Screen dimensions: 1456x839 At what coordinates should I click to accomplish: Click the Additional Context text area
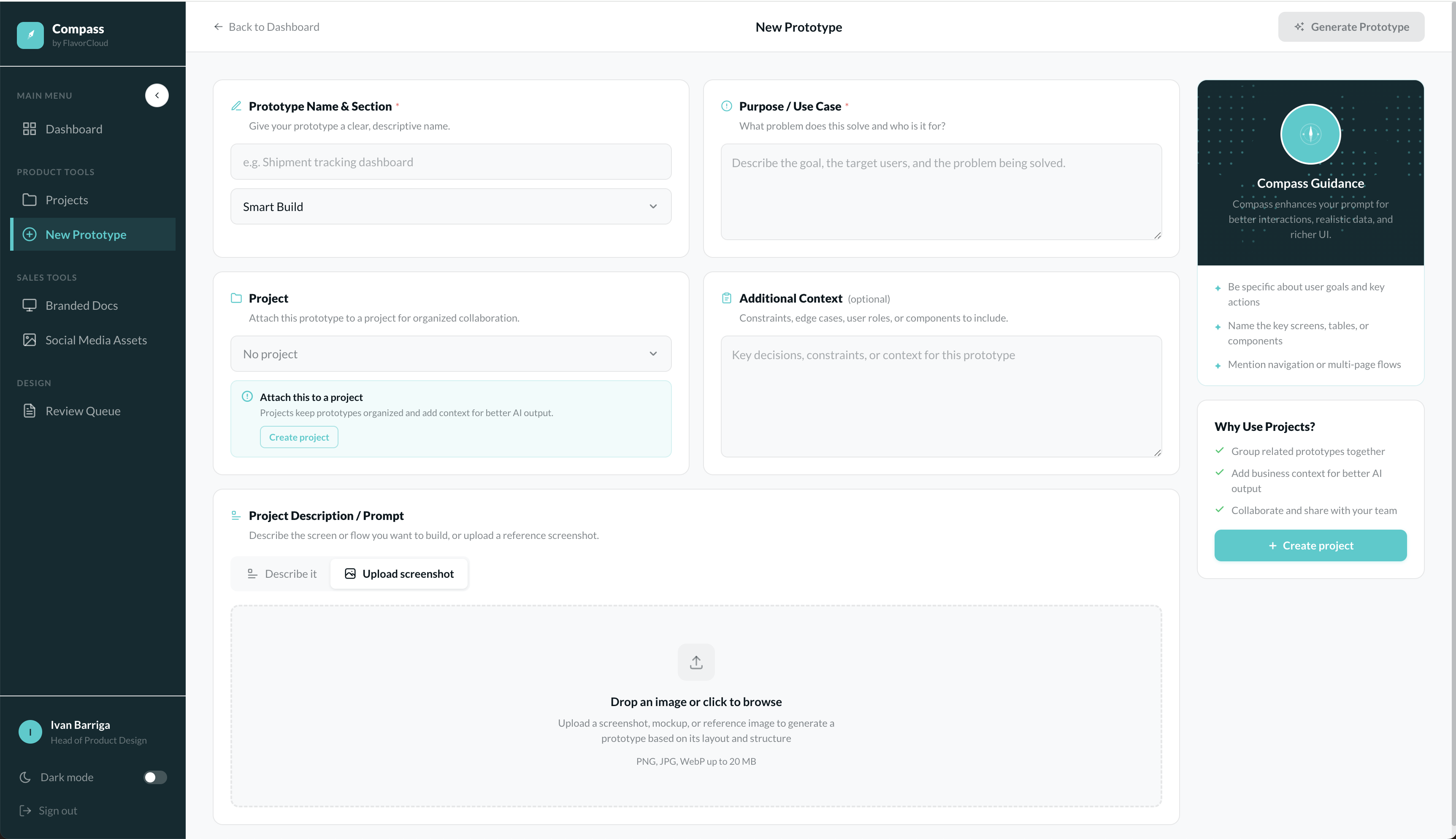click(x=941, y=396)
